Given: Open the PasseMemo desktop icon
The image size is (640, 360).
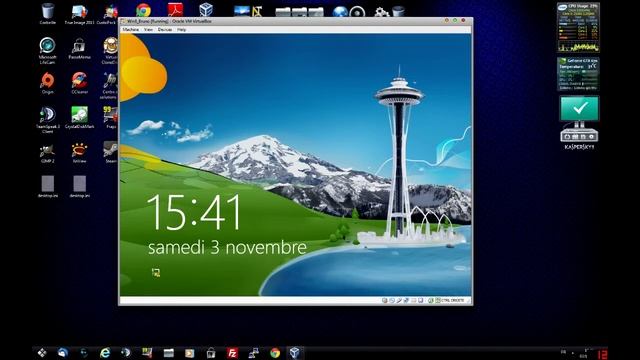Looking at the screenshot, I should [79, 49].
